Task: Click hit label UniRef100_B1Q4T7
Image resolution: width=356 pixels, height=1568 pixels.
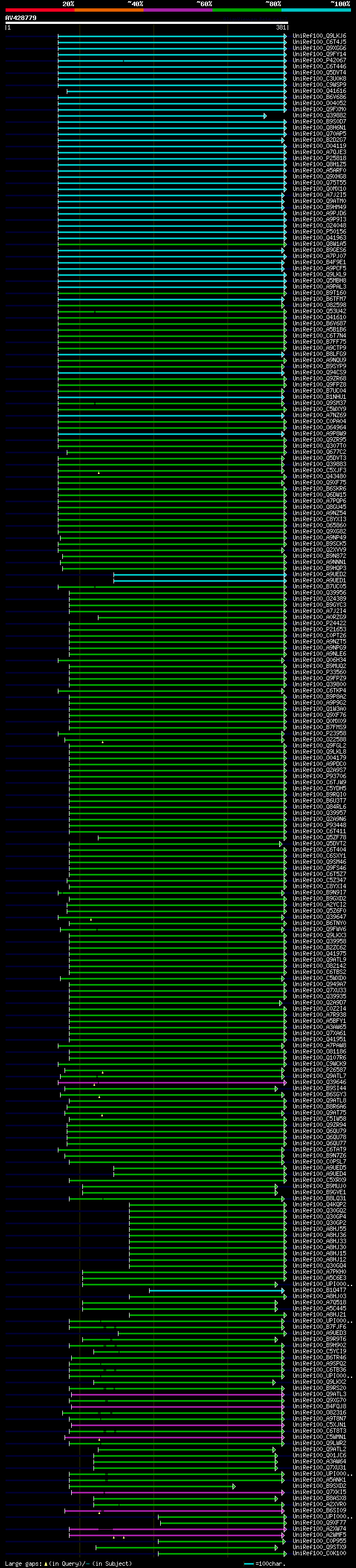Action: pyautogui.click(x=319, y=1290)
